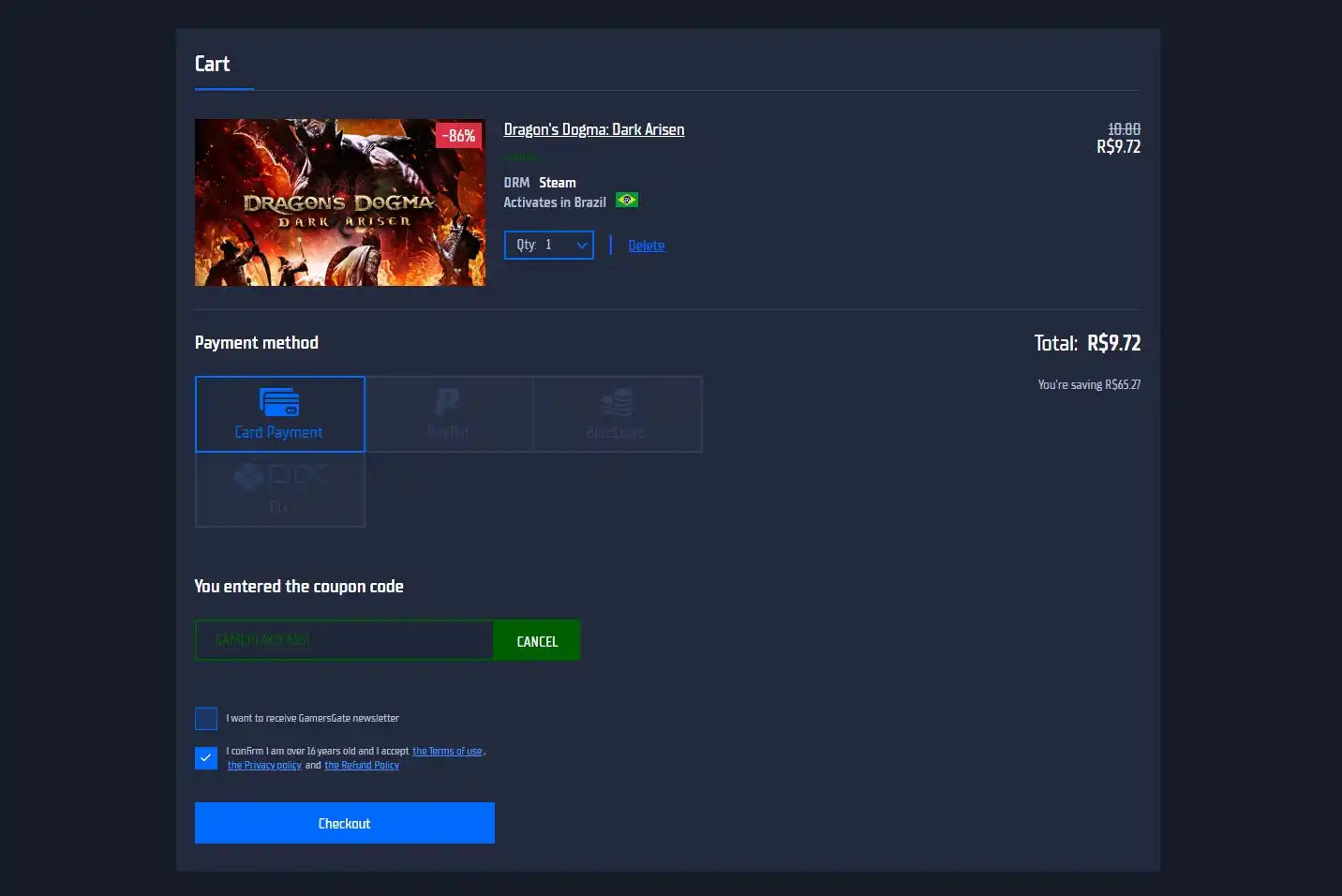Open the Qty quantity dropdown
Image resolution: width=1342 pixels, height=896 pixels.
(x=548, y=245)
